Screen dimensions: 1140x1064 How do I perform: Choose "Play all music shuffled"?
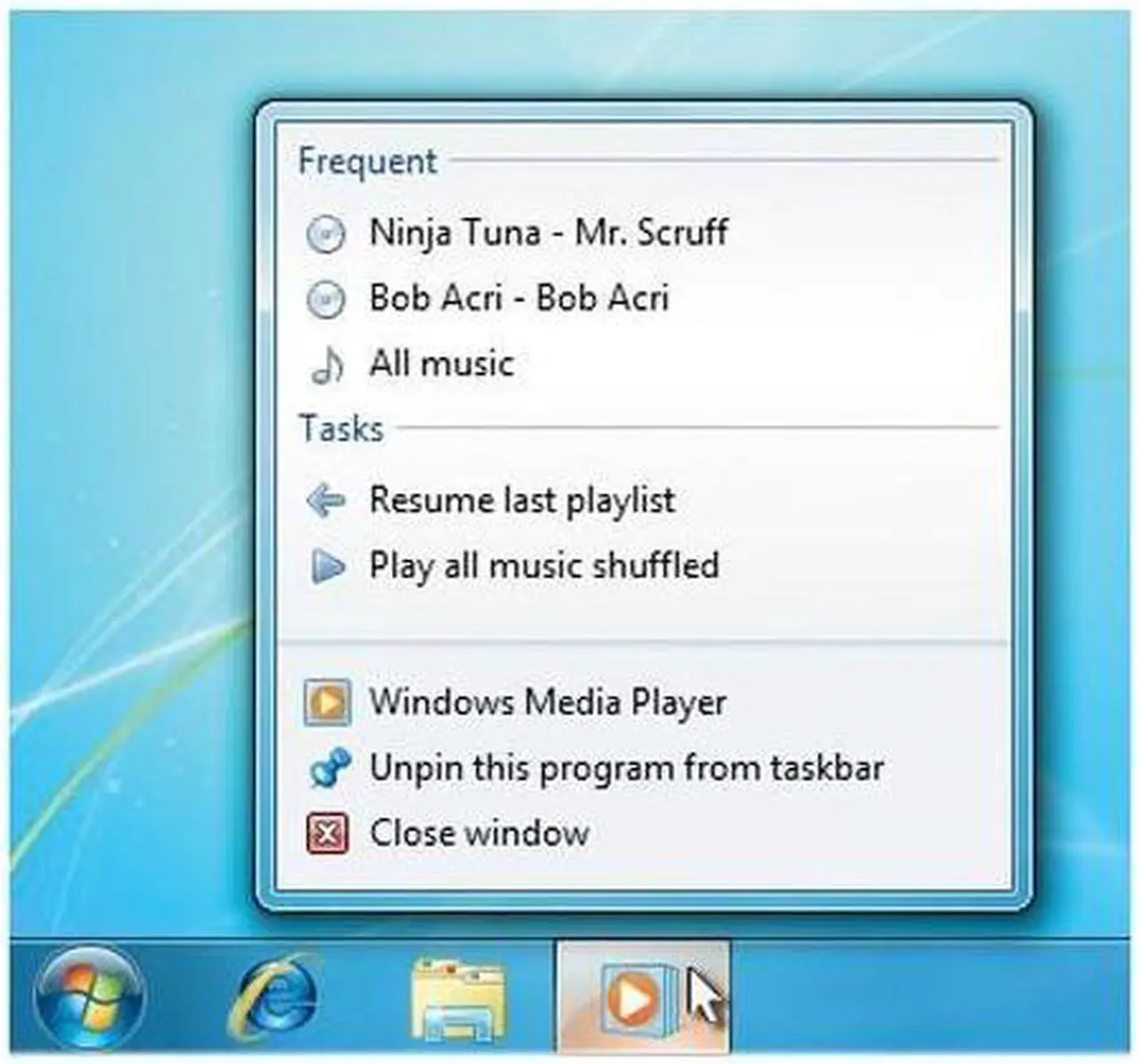(x=544, y=566)
